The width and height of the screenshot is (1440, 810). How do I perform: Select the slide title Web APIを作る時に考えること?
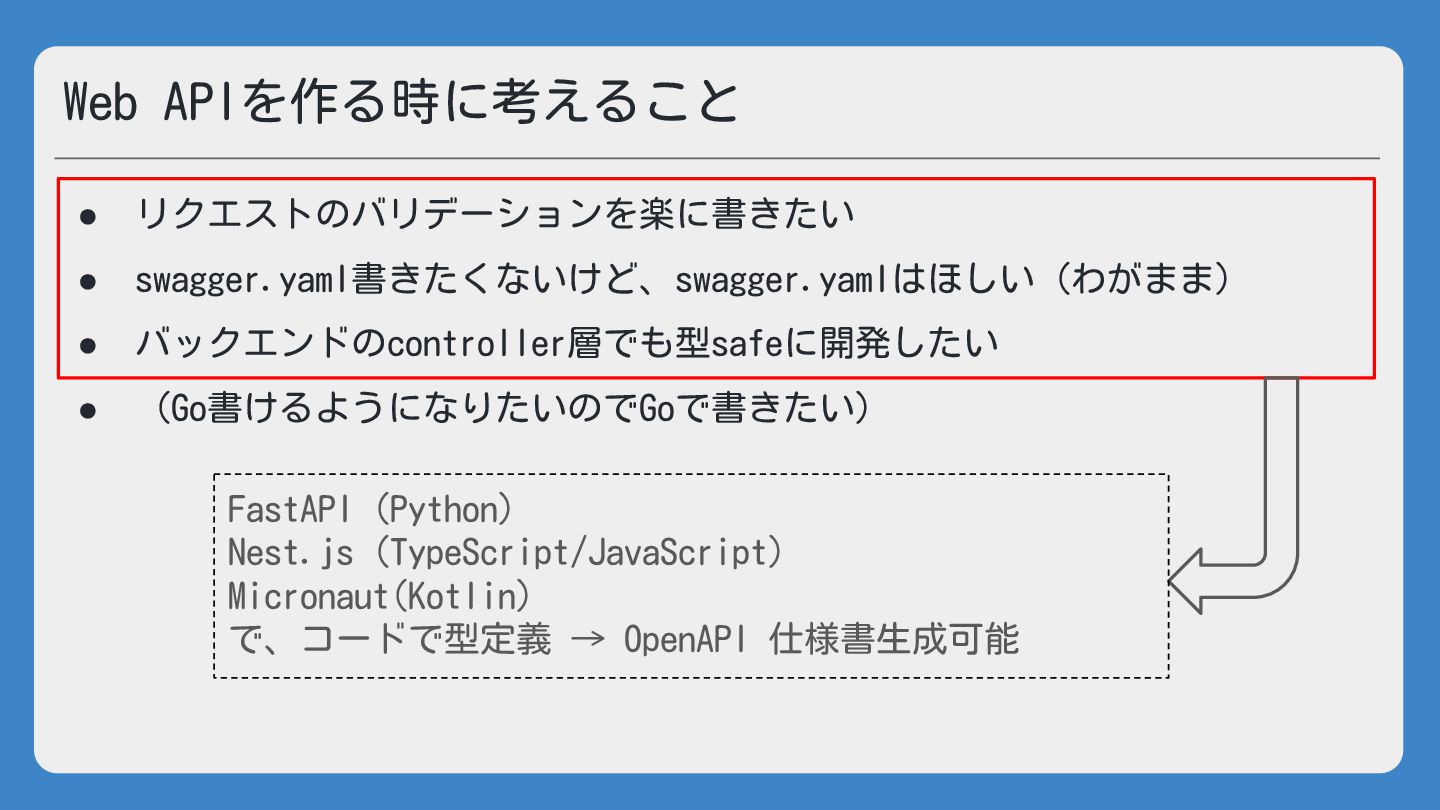tap(400, 101)
